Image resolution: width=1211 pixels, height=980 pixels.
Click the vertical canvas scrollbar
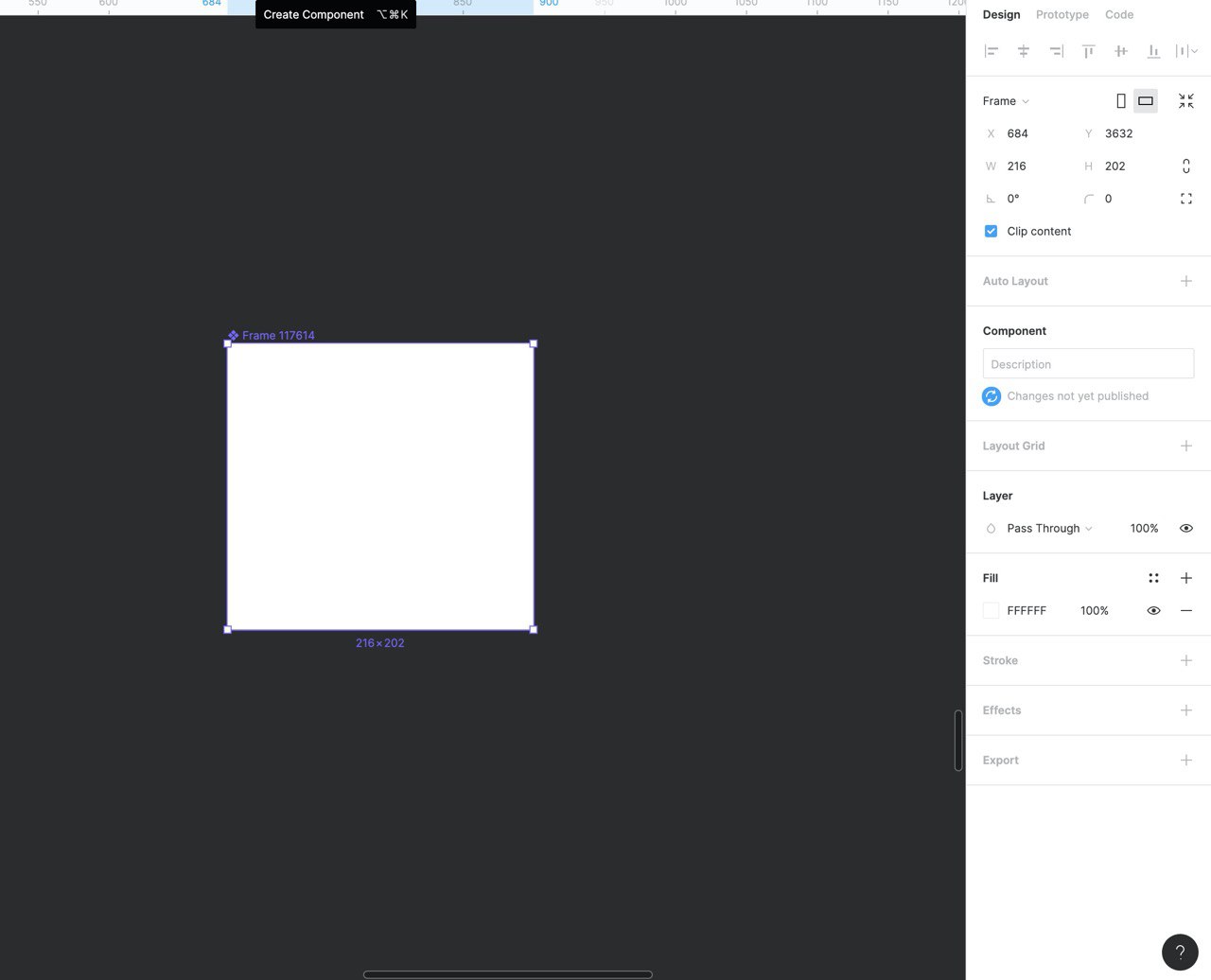[x=958, y=740]
